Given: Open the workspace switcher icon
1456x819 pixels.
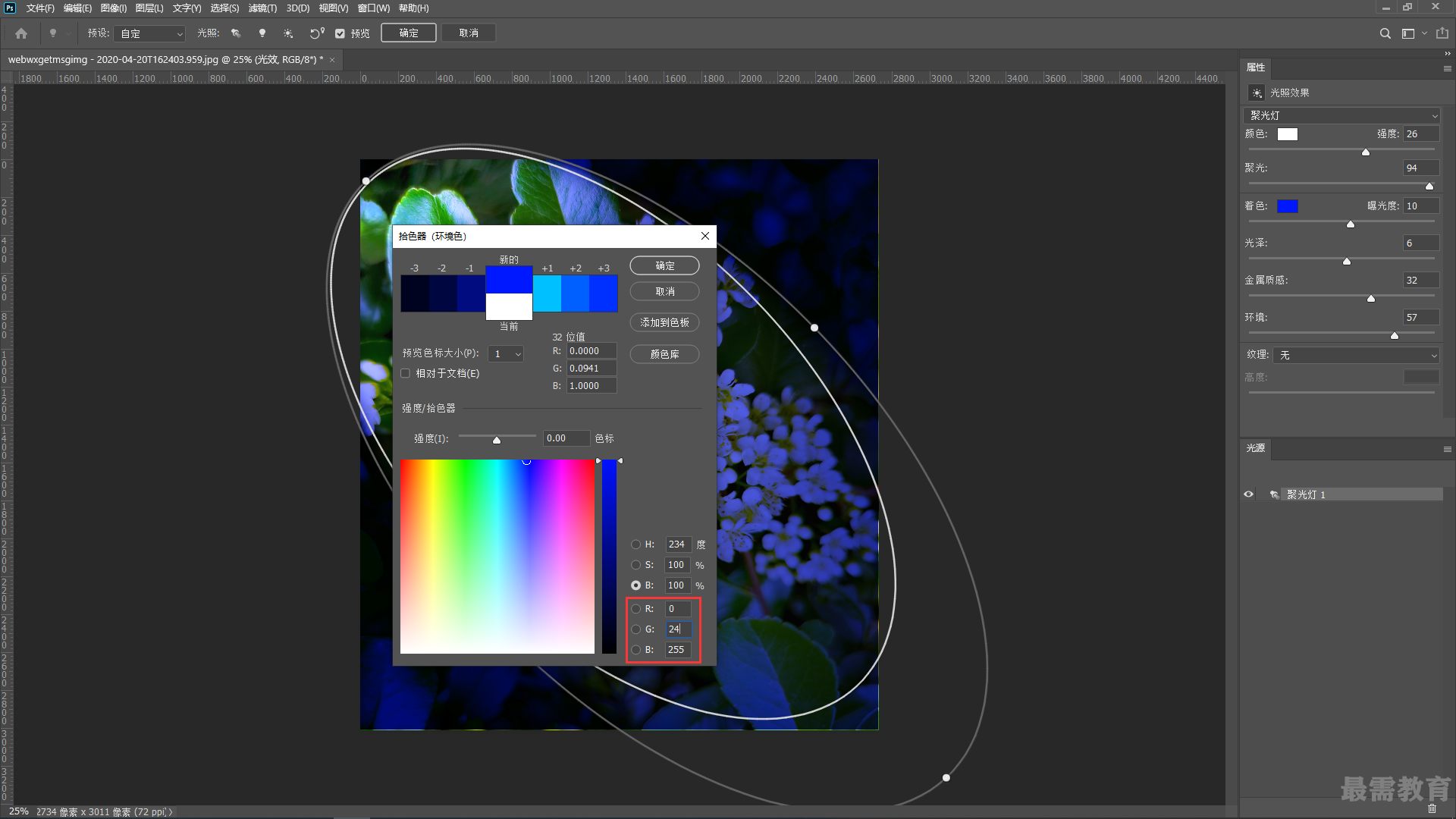Looking at the screenshot, I should pos(1408,33).
